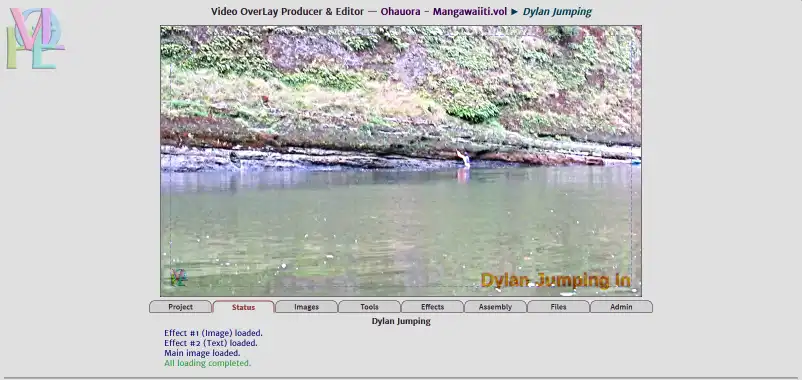Screen dimensions: 802x380
Task: Open the Mangawaiiti.vol link in the header
Action: pyautogui.click(x=470, y=12)
